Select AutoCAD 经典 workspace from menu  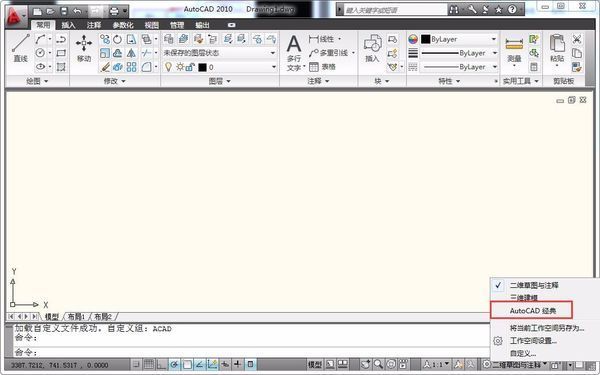click(x=532, y=310)
